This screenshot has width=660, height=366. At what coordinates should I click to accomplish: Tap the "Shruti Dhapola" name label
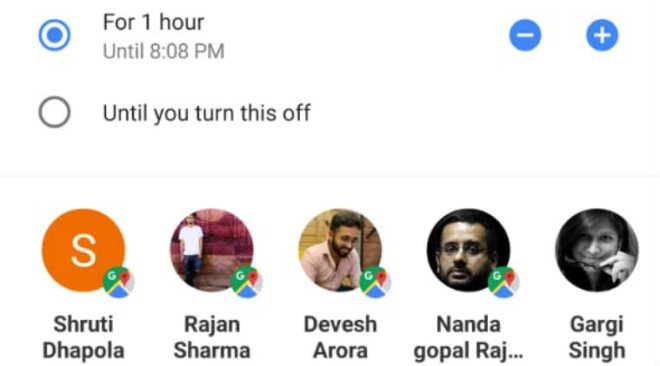(83, 337)
